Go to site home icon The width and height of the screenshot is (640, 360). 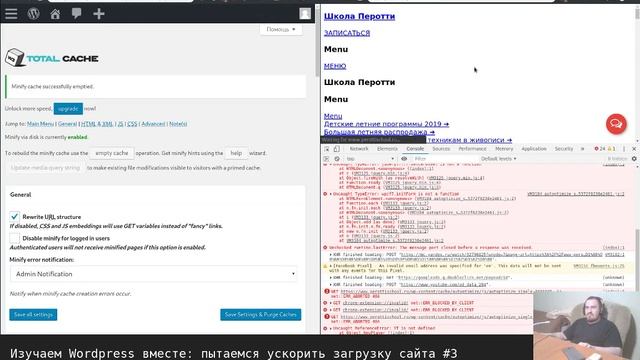pos(55,14)
